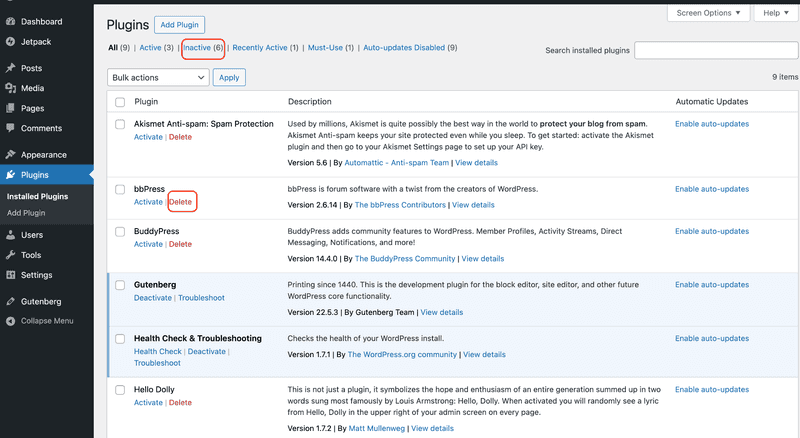Open Media library sidebar icon
This screenshot has height=438, width=800.
point(10,88)
